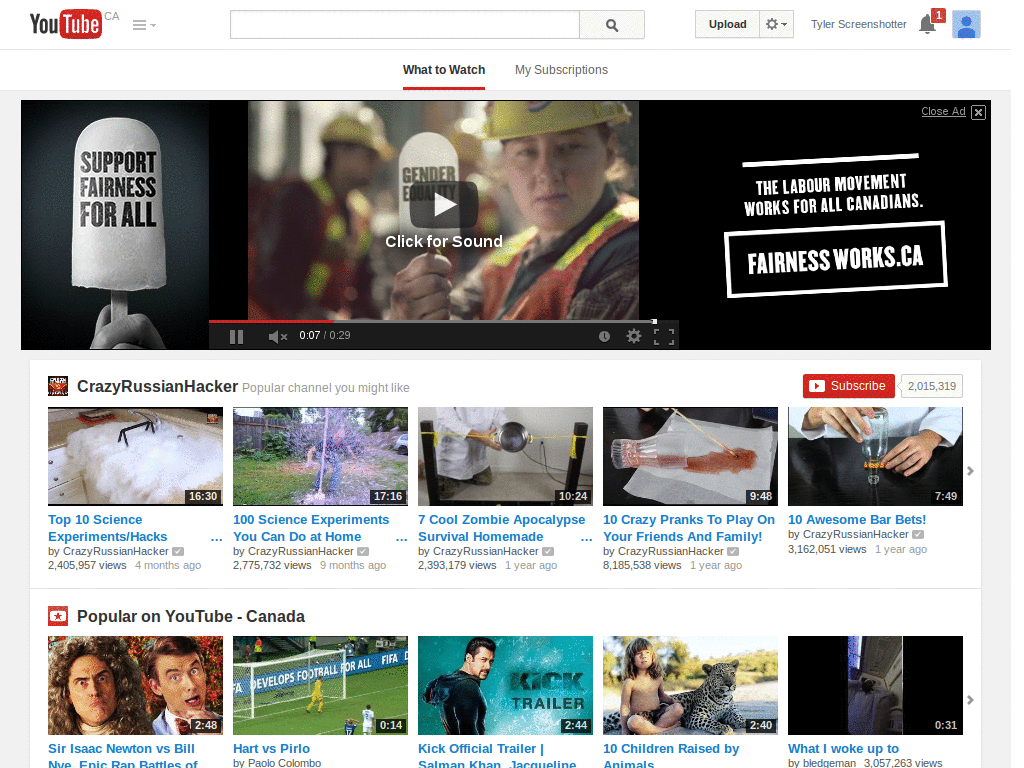Open Paolo Colombo channel link

pyautogui.click(x=284, y=763)
